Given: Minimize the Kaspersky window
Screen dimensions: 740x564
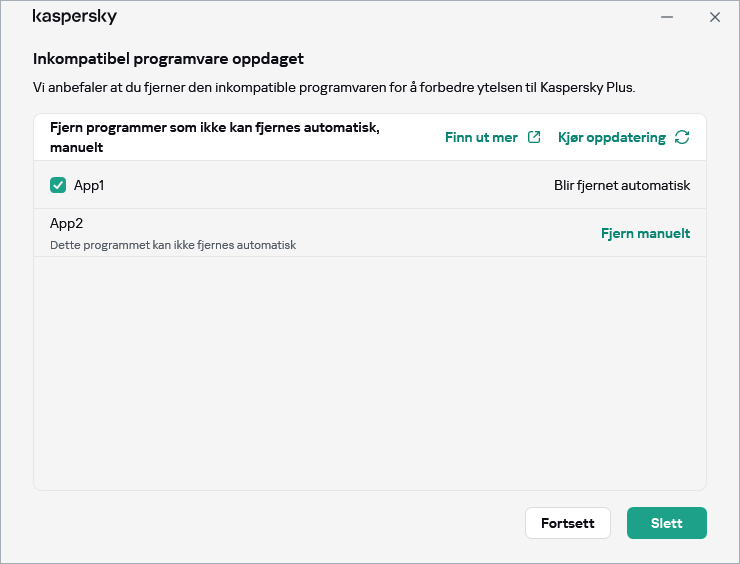Looking at the screenshot, I should 666,17.
